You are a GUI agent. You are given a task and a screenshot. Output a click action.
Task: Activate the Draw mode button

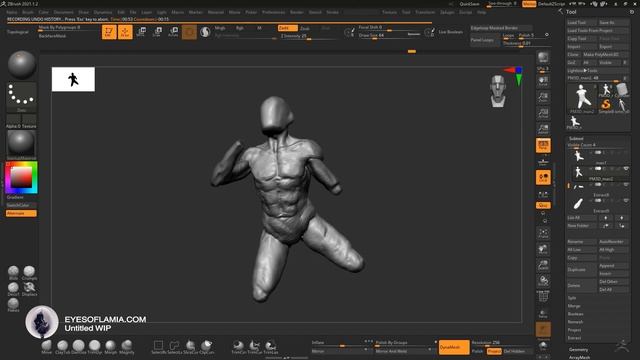coord(125,32)
